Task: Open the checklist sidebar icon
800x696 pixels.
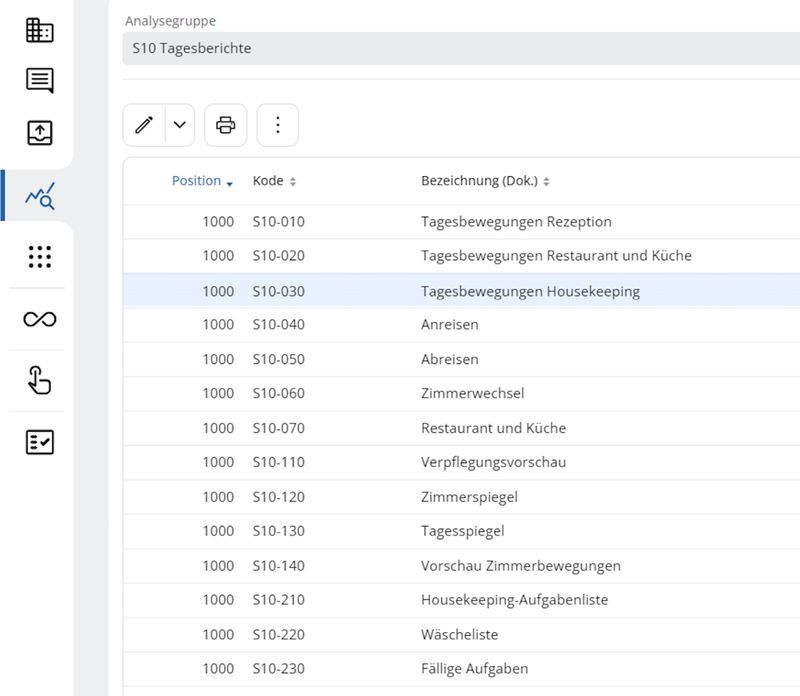Action: click(x=40, y=443)
